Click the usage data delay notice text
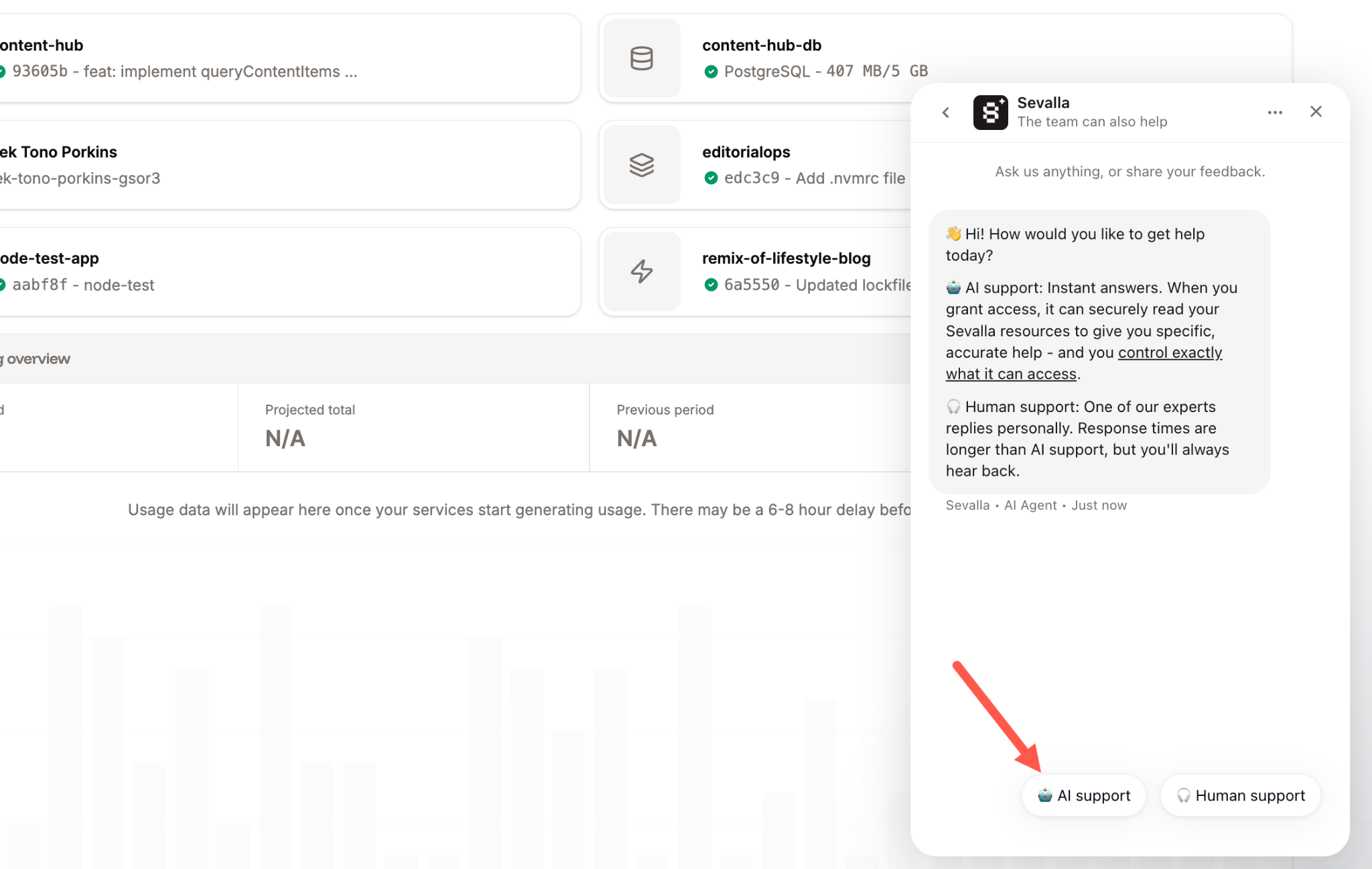 tap(519, 510)
